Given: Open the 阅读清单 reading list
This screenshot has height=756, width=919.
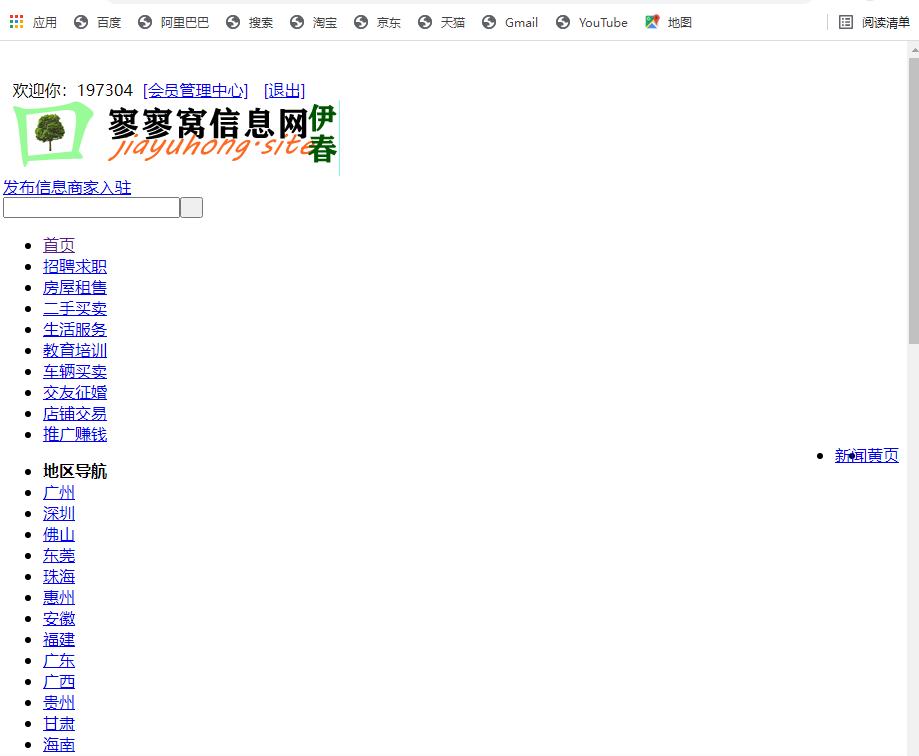Looking at the screenshot, I should tap(874, 22).
